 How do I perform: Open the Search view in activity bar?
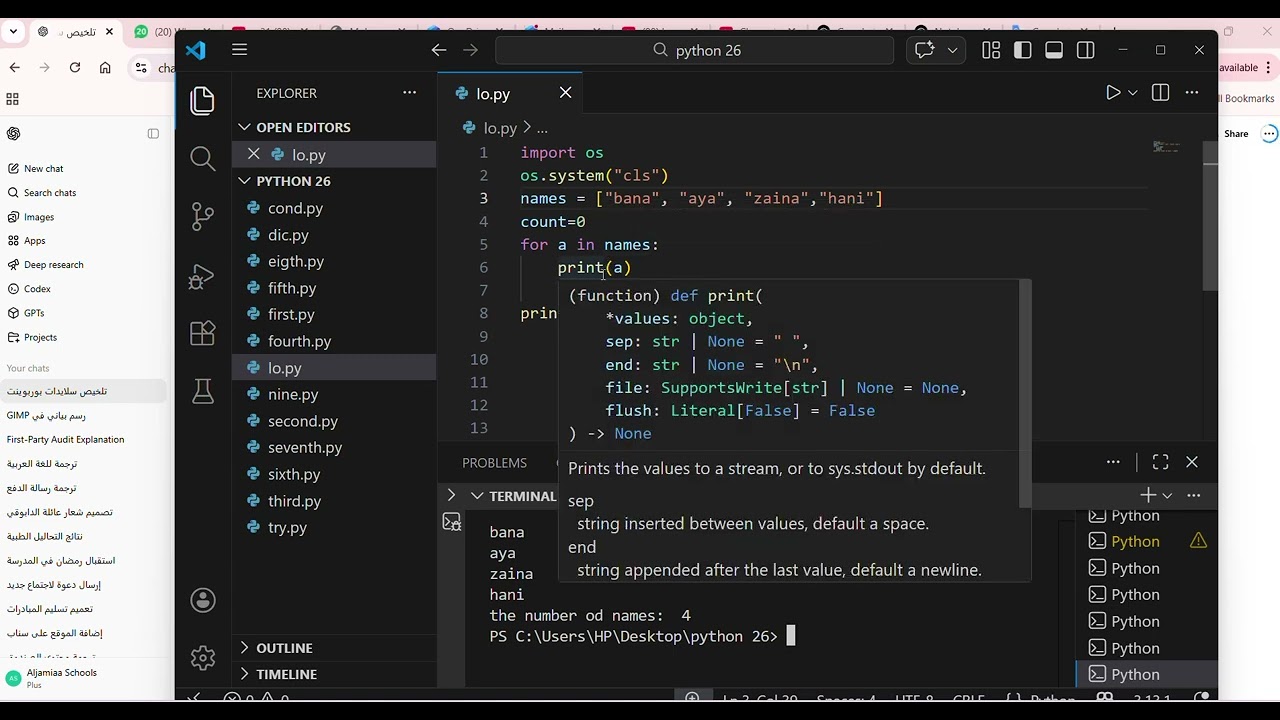tap(203, 158)
